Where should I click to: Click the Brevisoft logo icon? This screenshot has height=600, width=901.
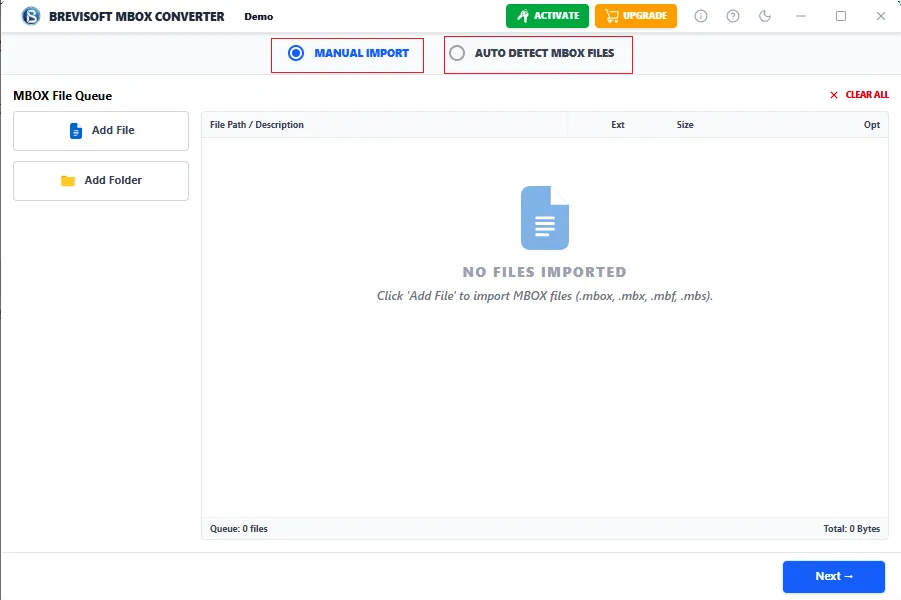pyautogui.click(x=31, y=16)
